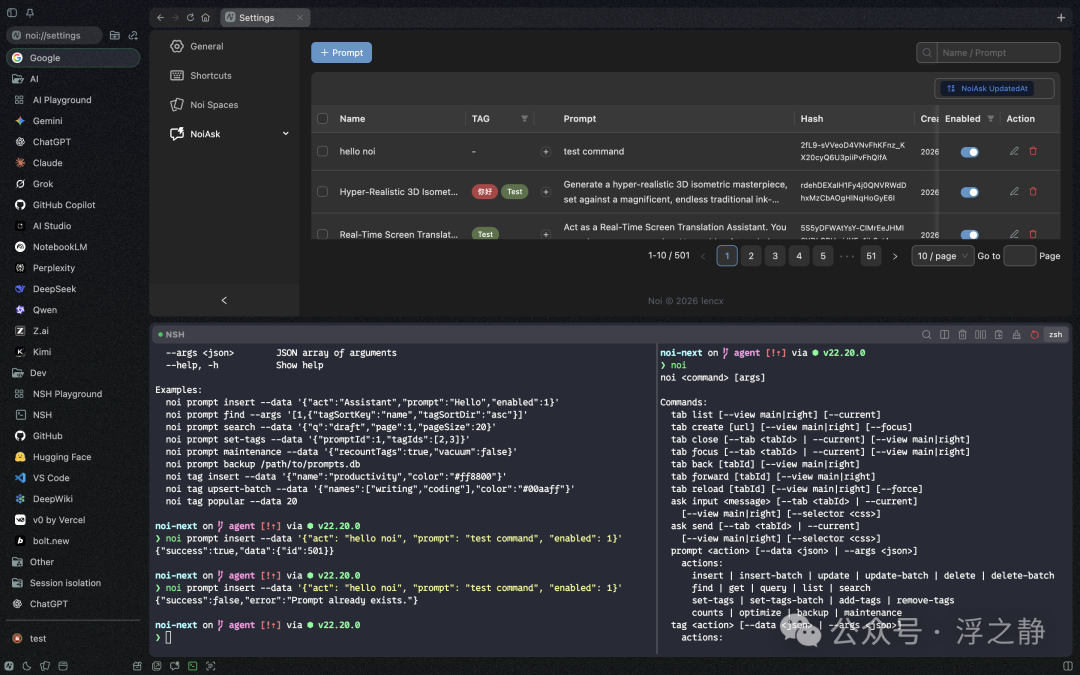
Task: Open the TAG column filter
Action: pyautogui.click(x=524, y=119)
